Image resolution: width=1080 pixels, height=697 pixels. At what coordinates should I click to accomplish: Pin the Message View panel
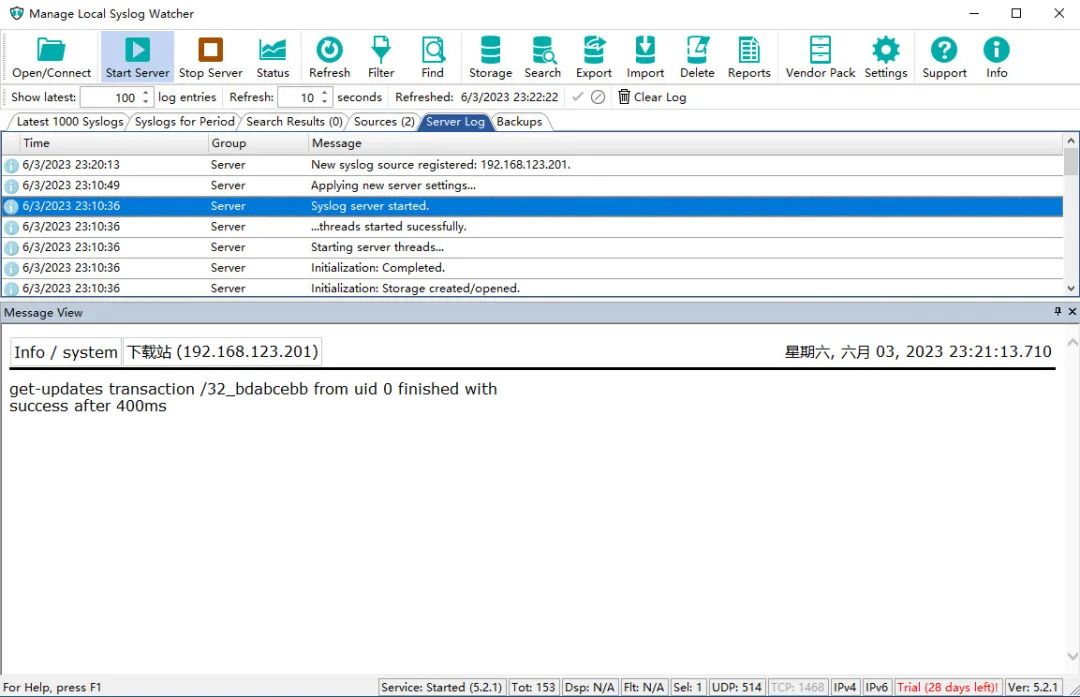tap(1058, 312)
